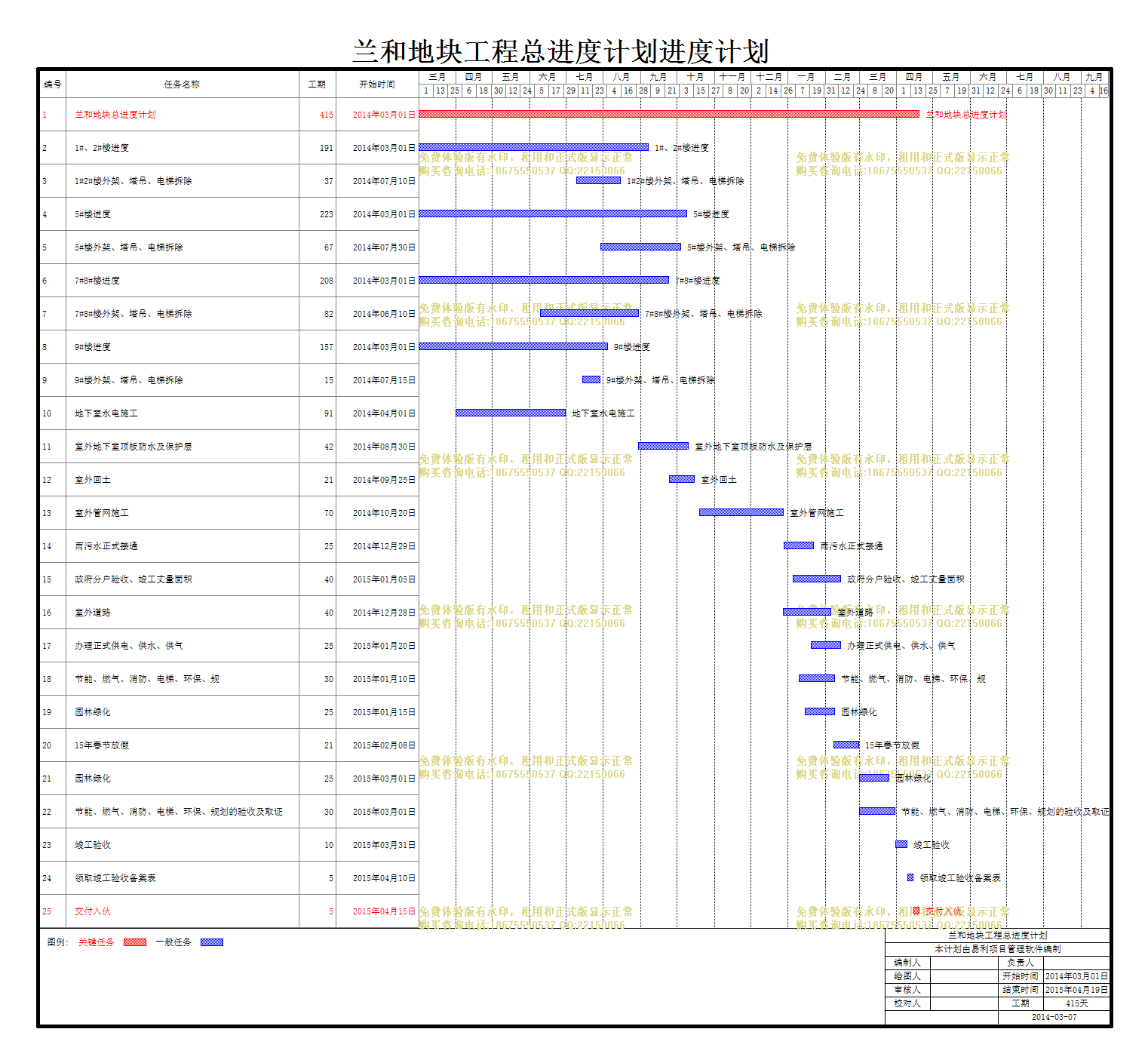Click the 负责人 cell in info table
Screen dimensions: 1148x1063
[x=1021, y=963]
